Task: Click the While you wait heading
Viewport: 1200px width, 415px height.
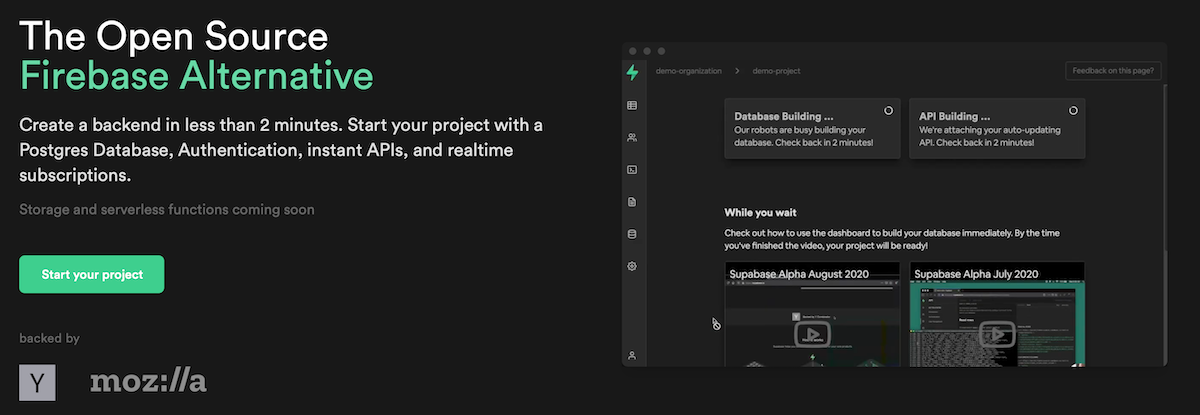Action: click(x=760, y=212)
